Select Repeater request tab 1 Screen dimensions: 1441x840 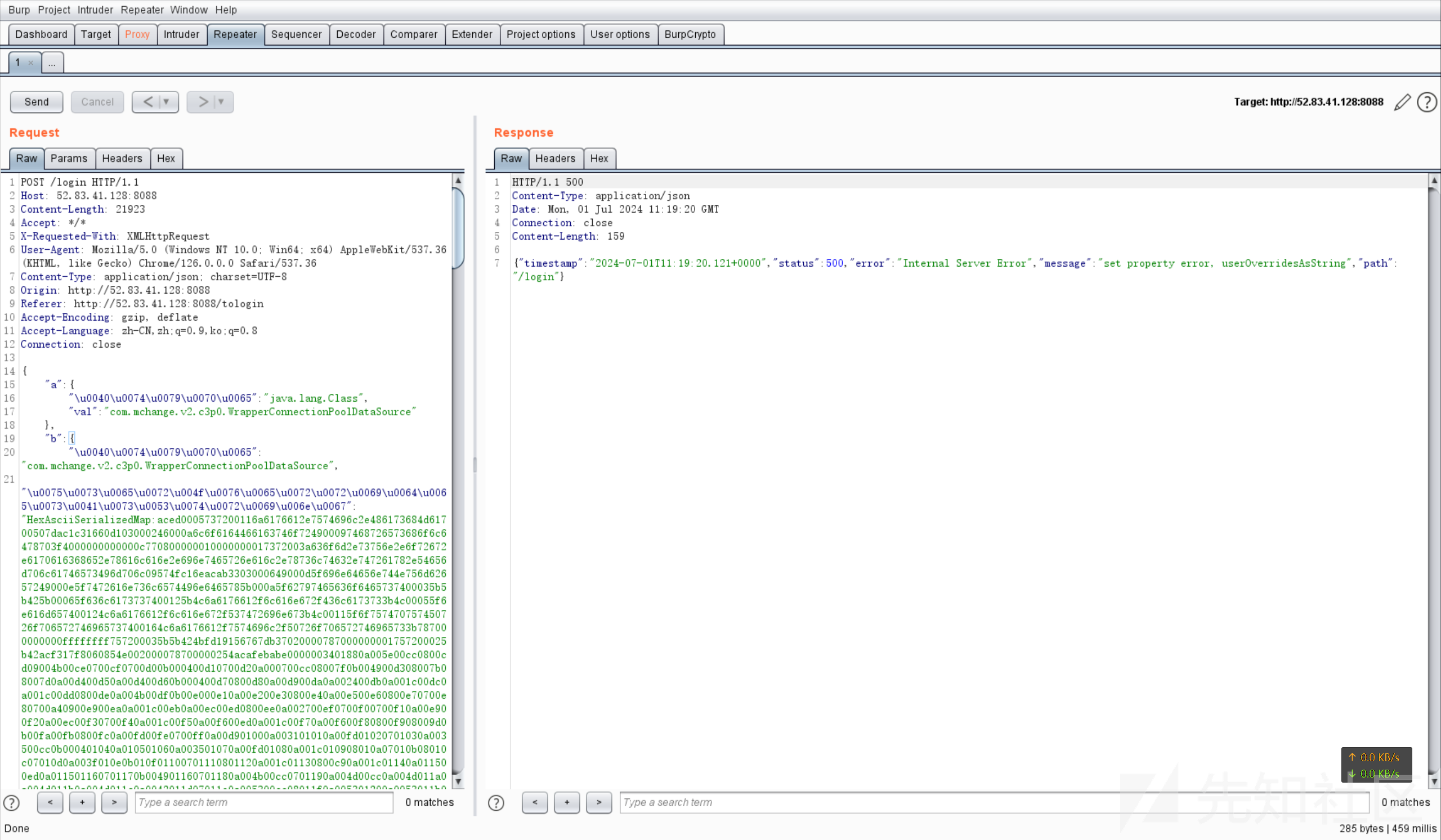coord(19,62)
